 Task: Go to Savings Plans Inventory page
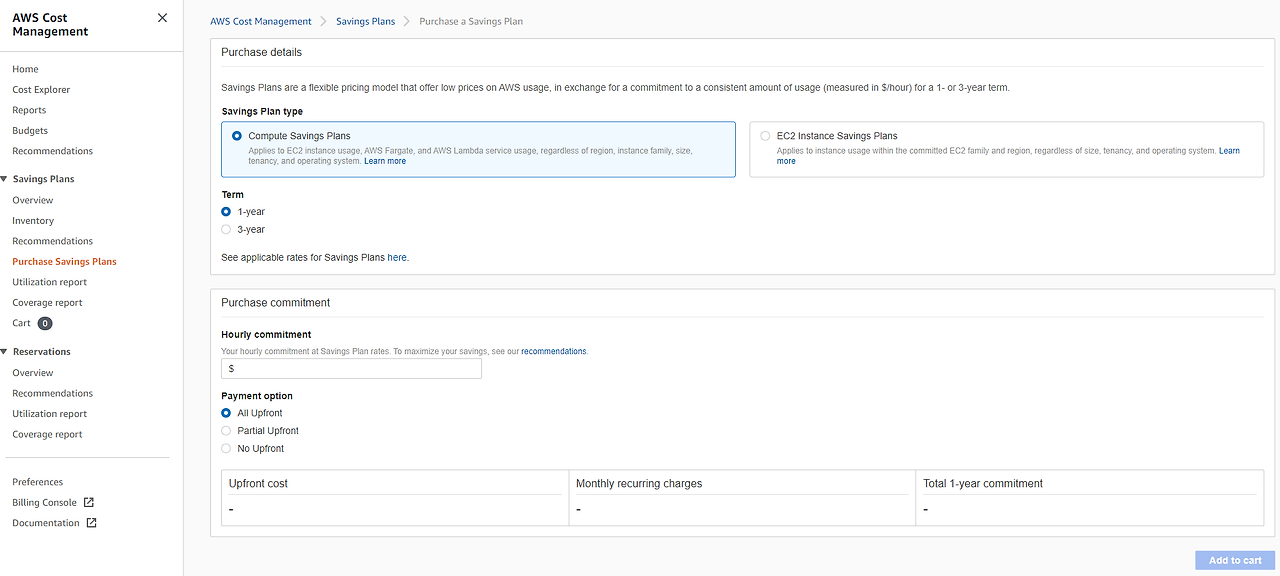(33, 221)
